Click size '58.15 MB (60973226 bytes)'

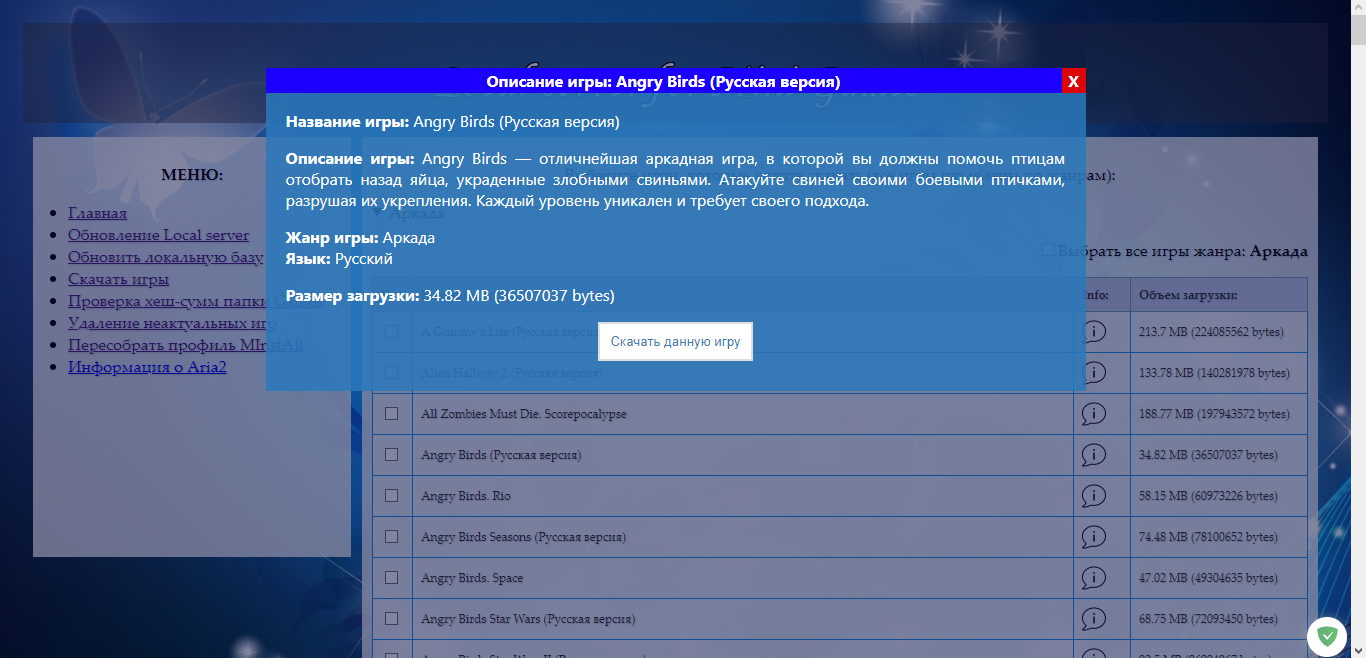[x=1208, y=496]
